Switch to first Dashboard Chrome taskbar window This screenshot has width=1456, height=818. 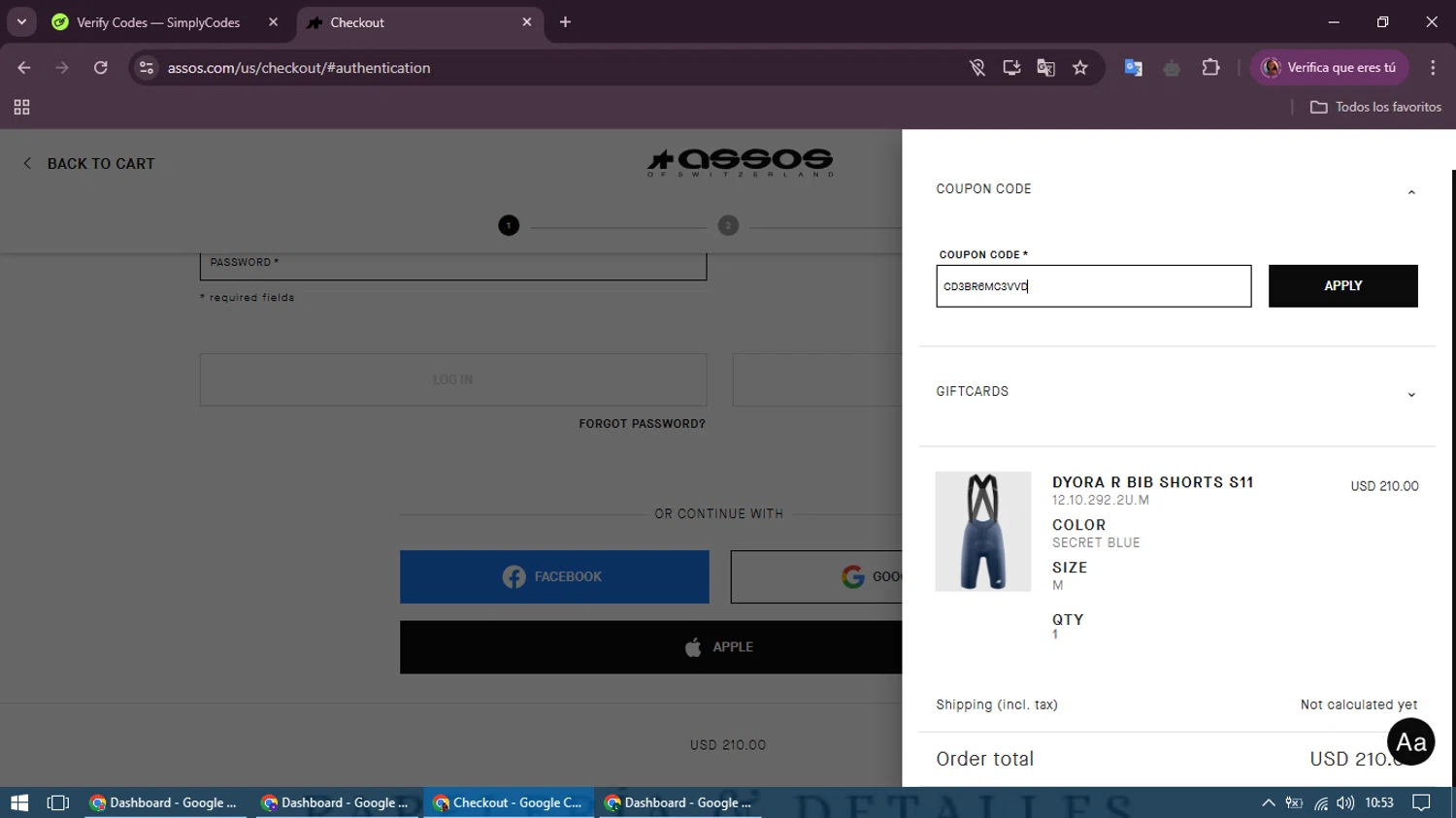[x=164, y=802]
